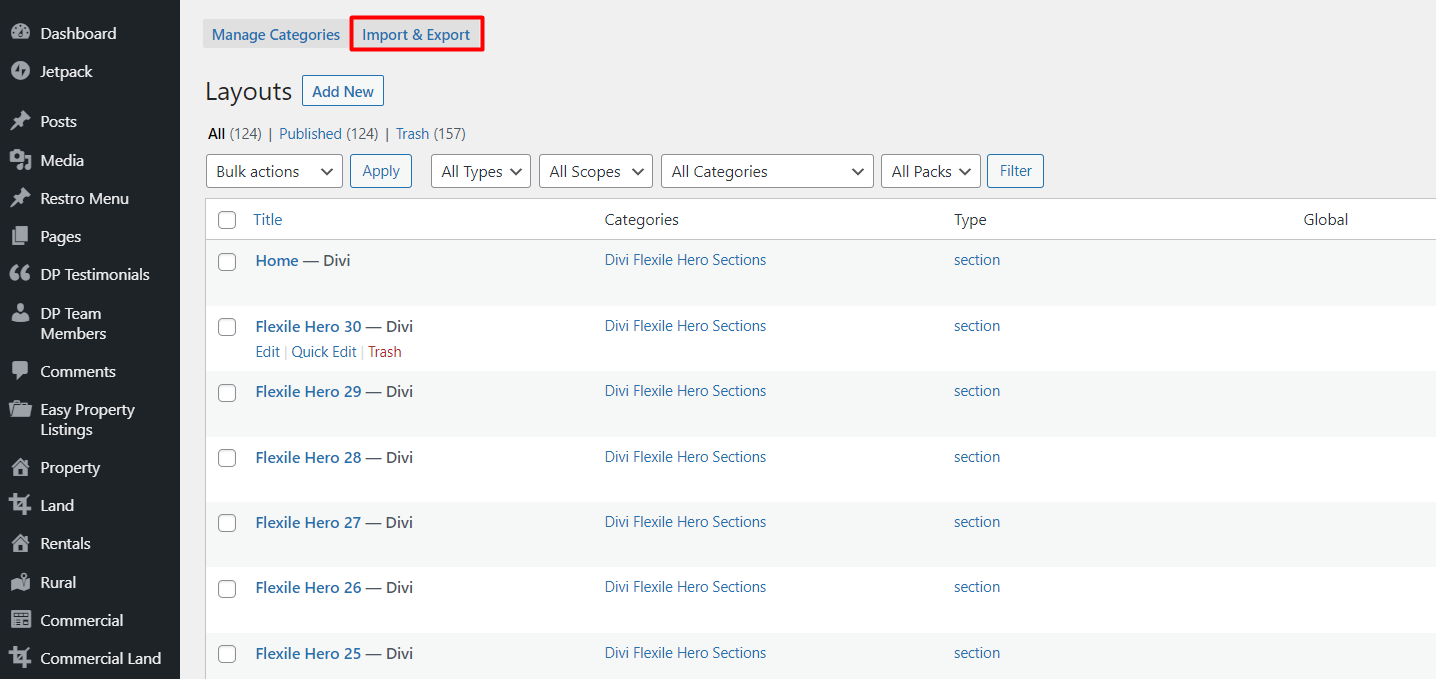Check the select-all checkbox in table header
Image resolution: width=1436 pixels, height=679 pixels.
227,220
